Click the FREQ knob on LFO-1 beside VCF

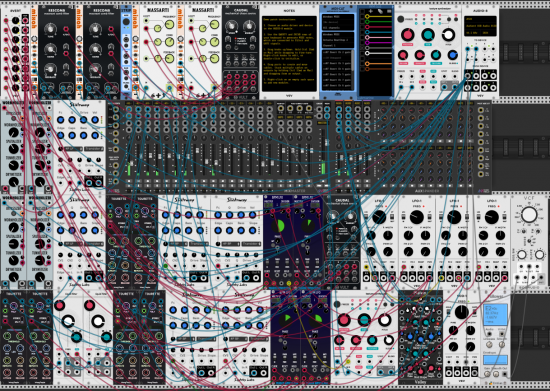(x=492, y=217)
